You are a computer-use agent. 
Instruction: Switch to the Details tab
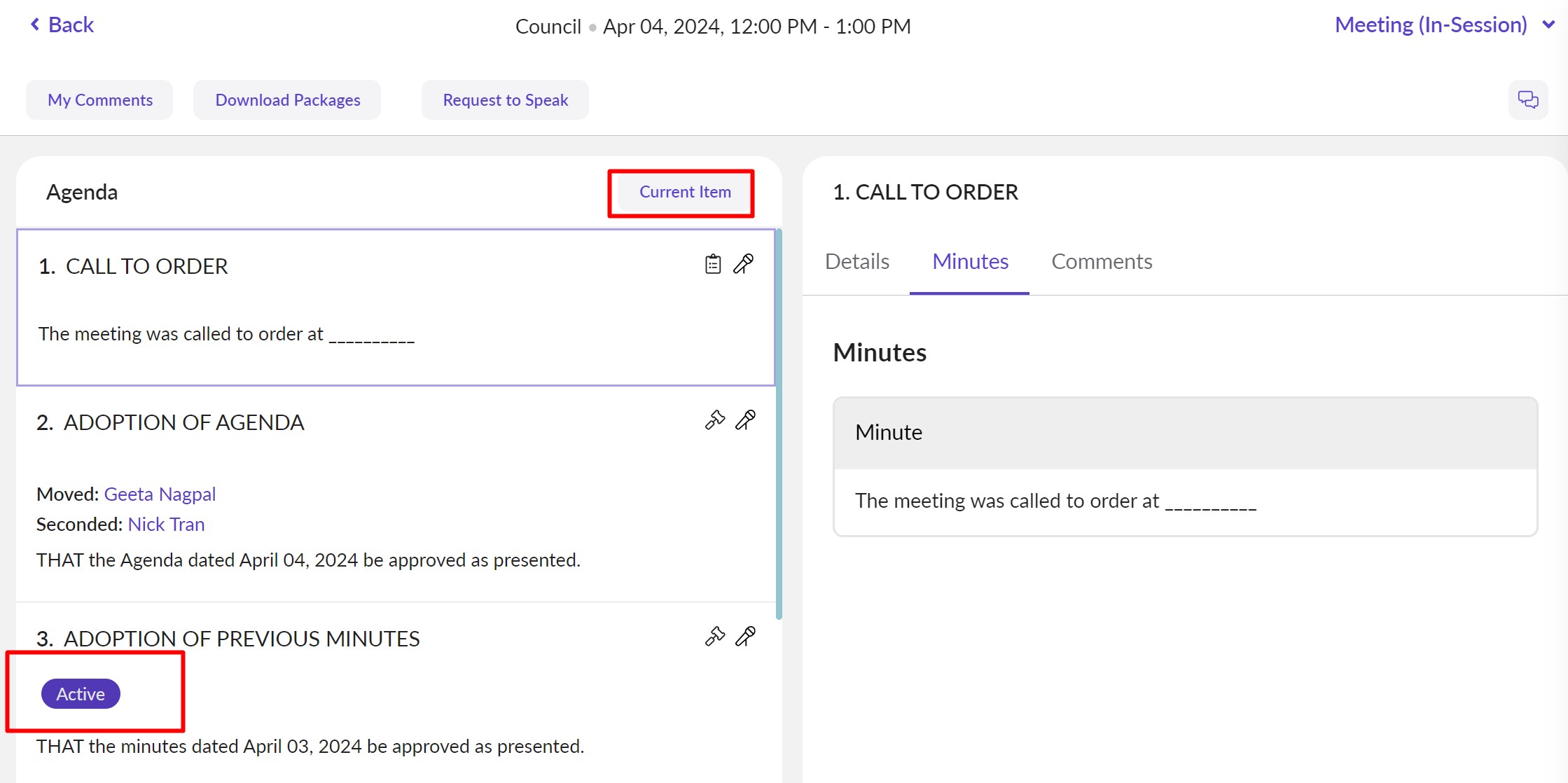(856, 261)
